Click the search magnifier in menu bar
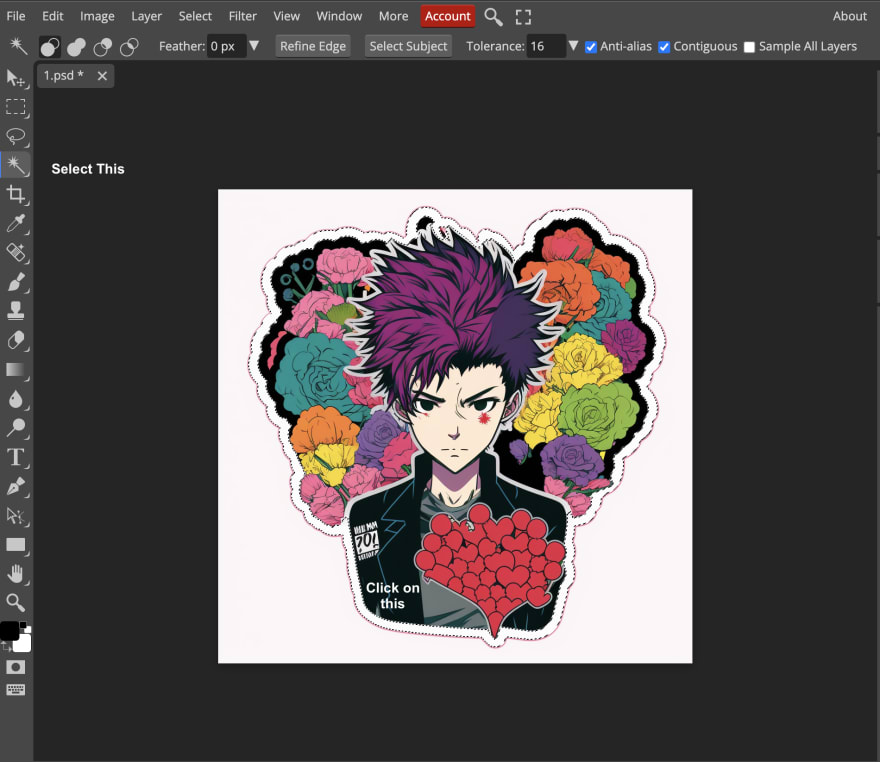The width and height of the screenshot is (880, 762). (x=493, y=17)
